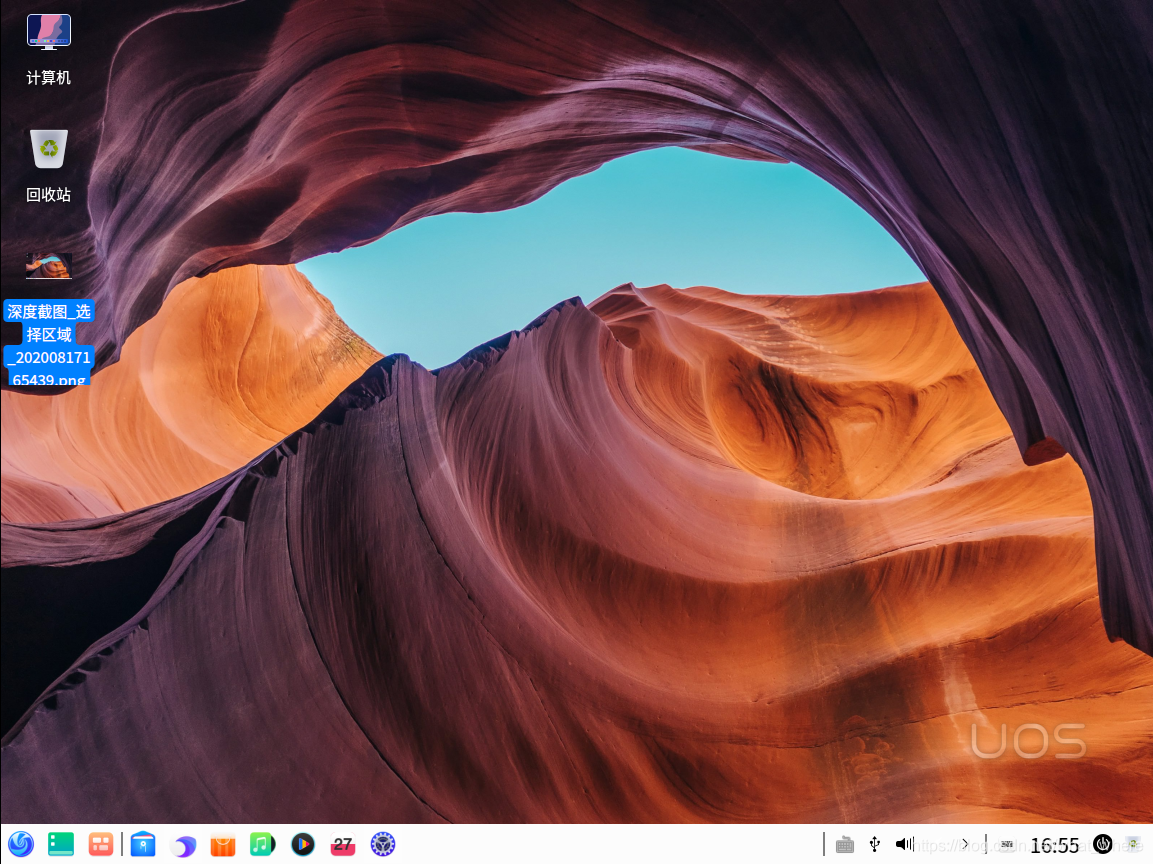Open the launcher from the dock

[21, 844]
